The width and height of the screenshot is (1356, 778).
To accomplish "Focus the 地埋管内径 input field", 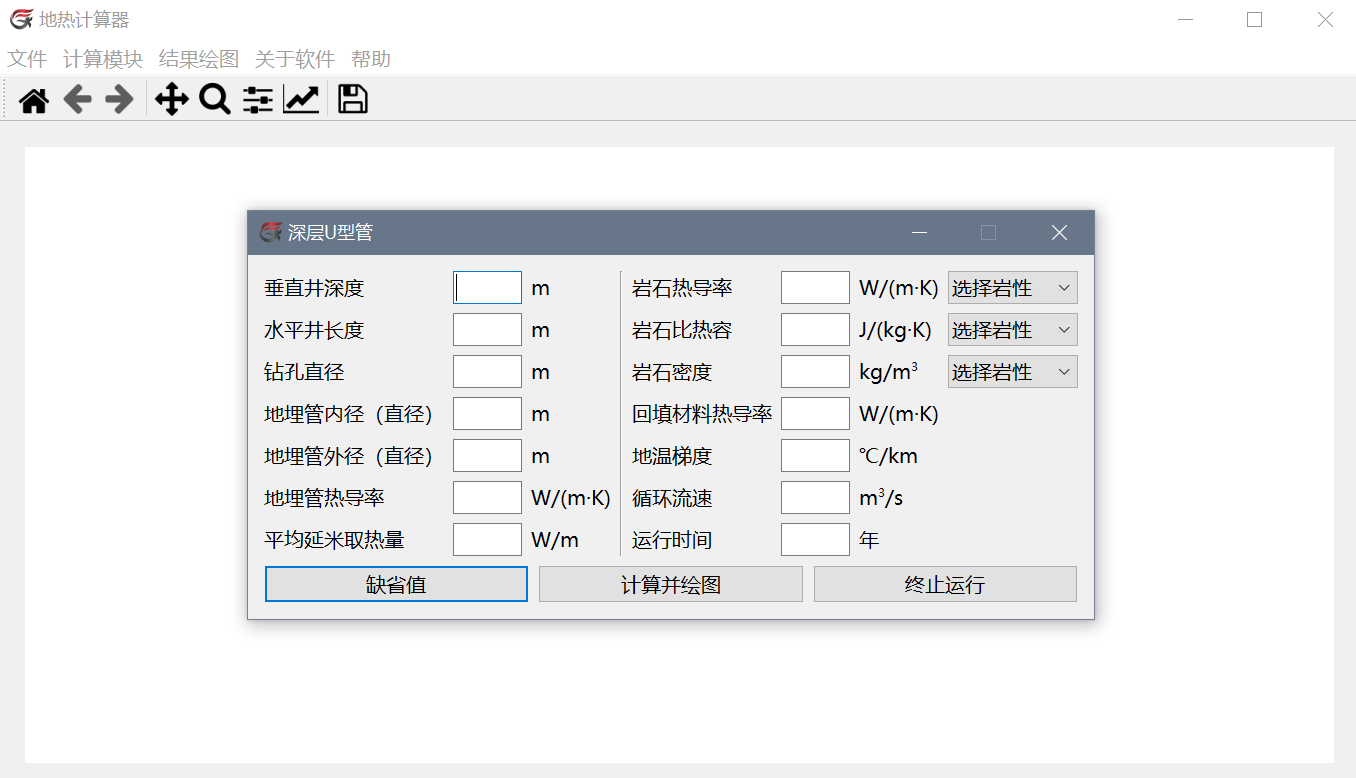I will 487,414.
